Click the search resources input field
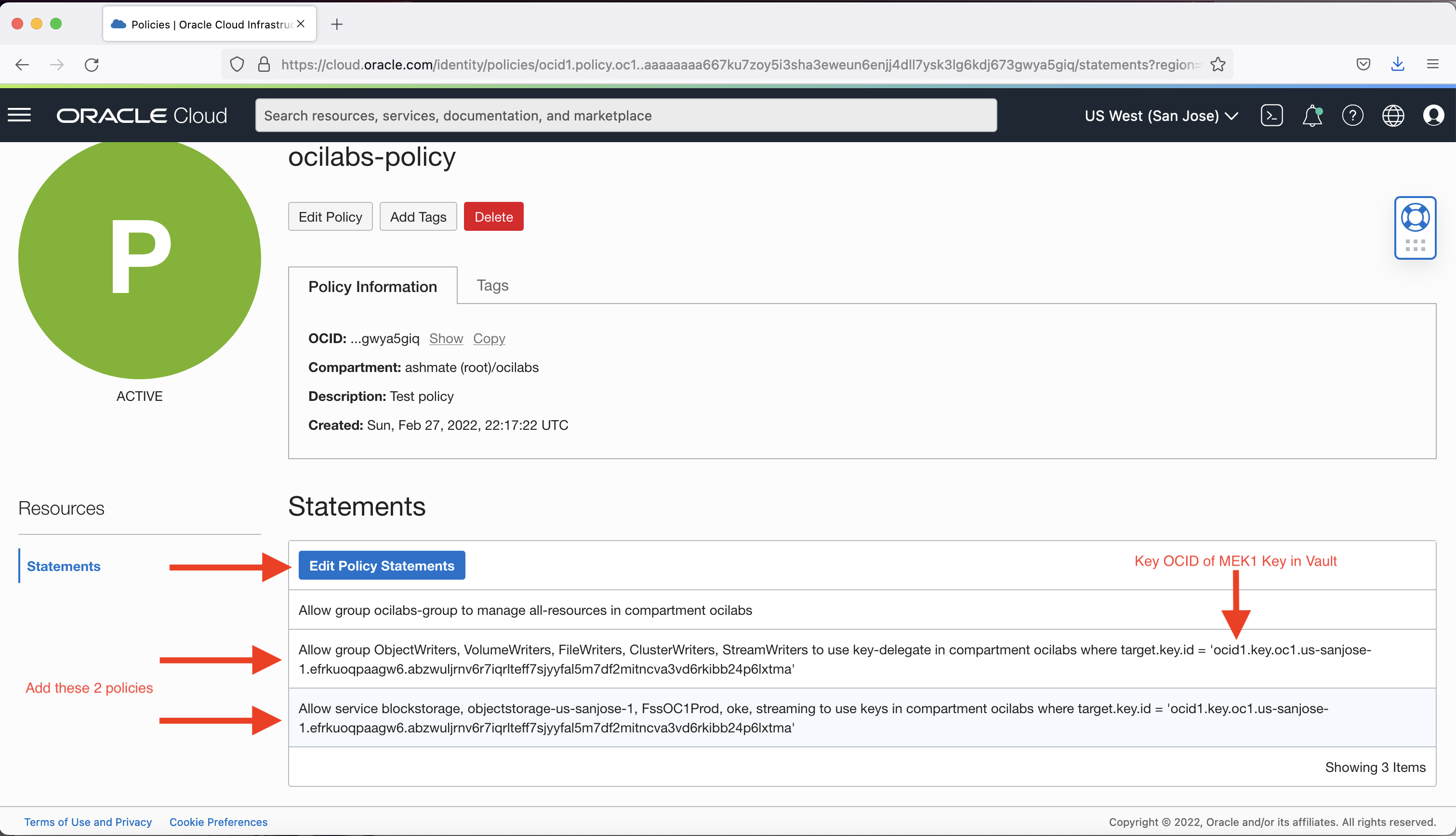The width and height of the screenshot is (1456, 836). tap(626, 115)
